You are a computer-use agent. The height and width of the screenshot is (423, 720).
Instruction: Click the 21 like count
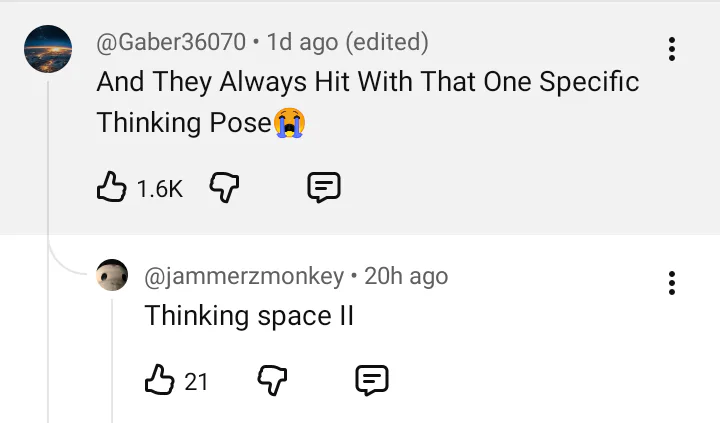[196, 381]
